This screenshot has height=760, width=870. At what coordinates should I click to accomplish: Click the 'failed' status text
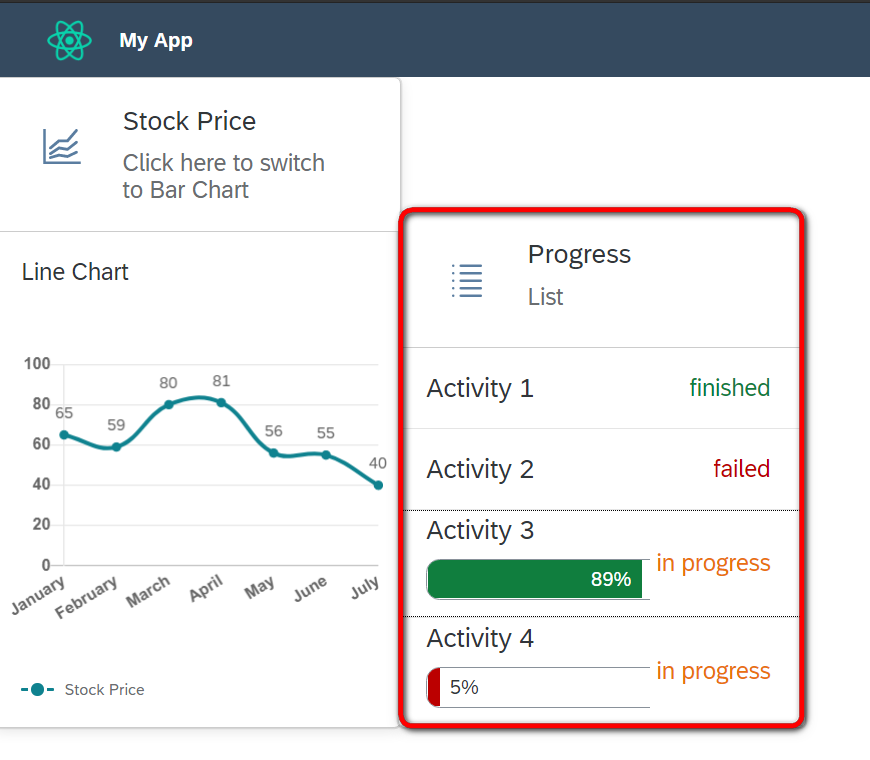tap(741, 469)
